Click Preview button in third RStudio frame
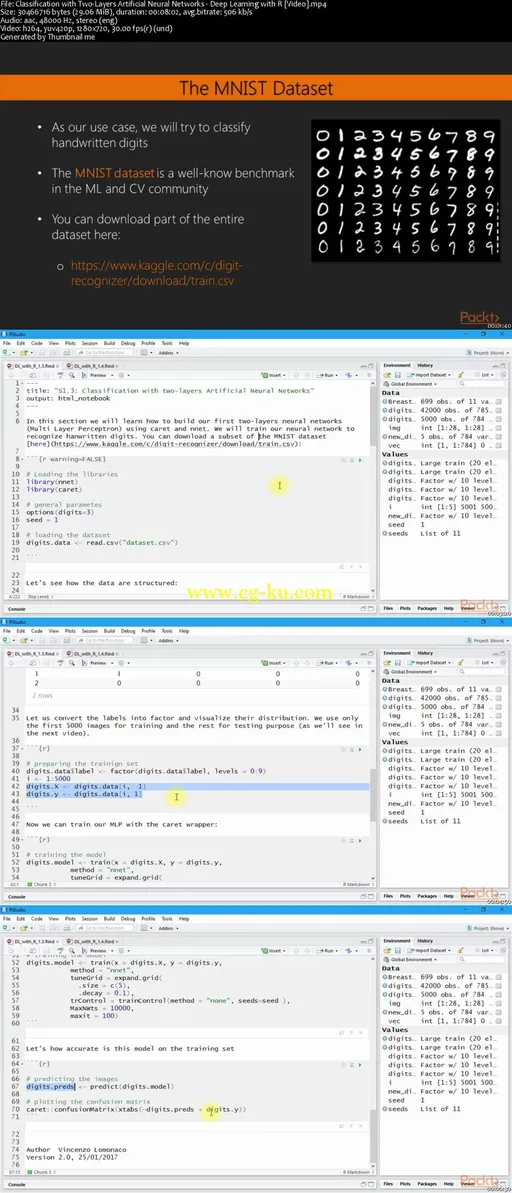 [97, 950]
